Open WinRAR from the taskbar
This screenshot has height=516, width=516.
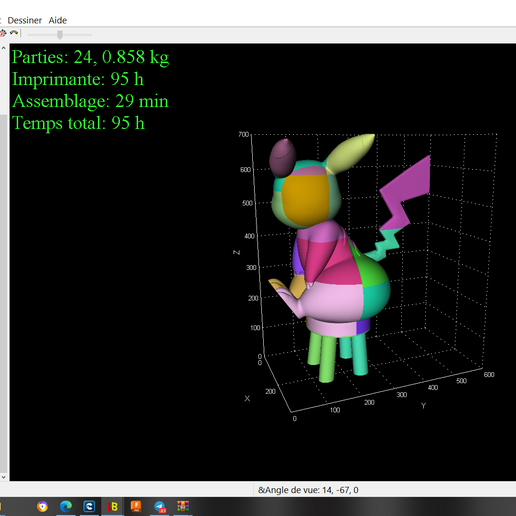pyautogui.click(x=183, y=507)
